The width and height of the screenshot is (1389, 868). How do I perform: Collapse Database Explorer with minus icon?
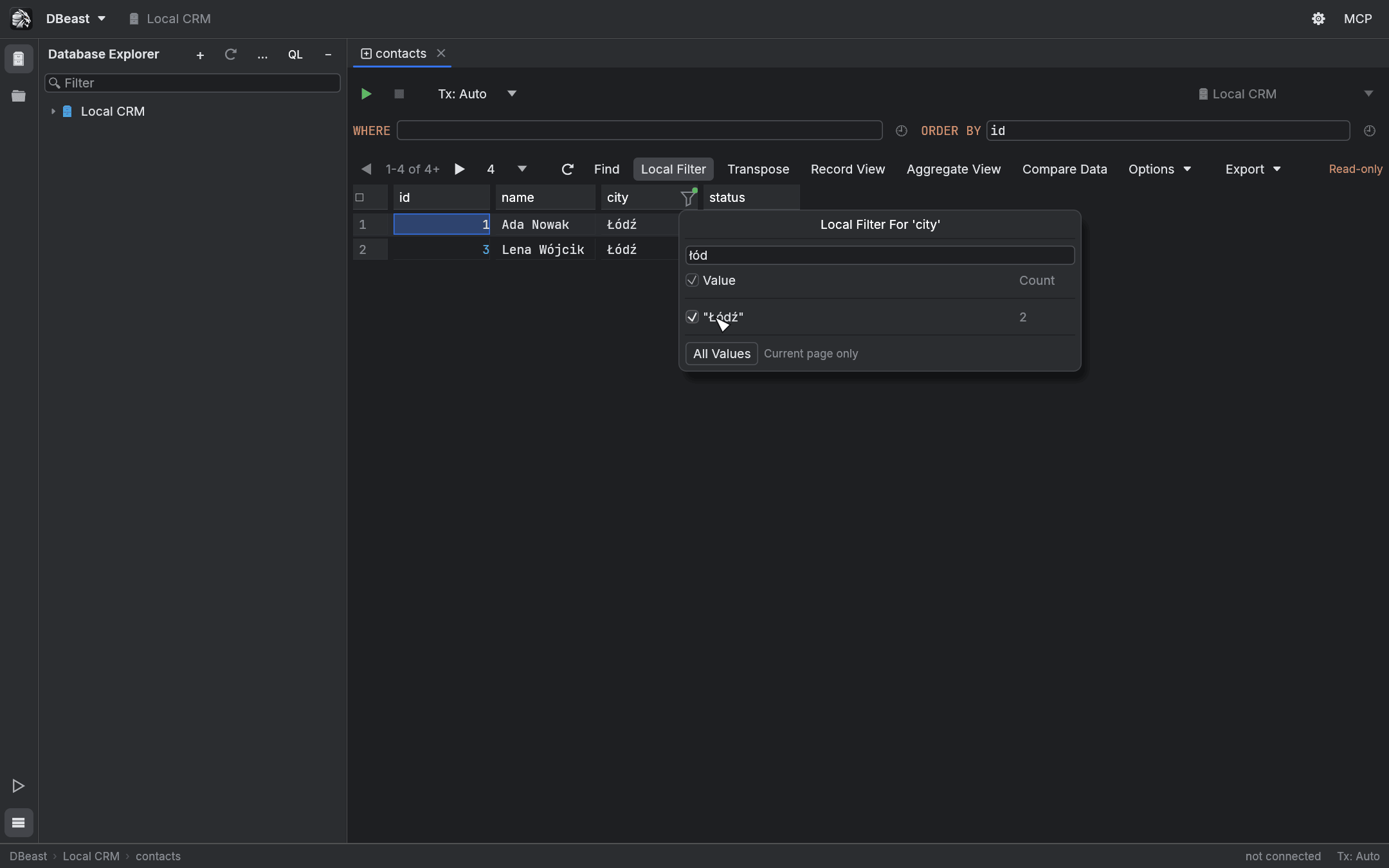328,55
